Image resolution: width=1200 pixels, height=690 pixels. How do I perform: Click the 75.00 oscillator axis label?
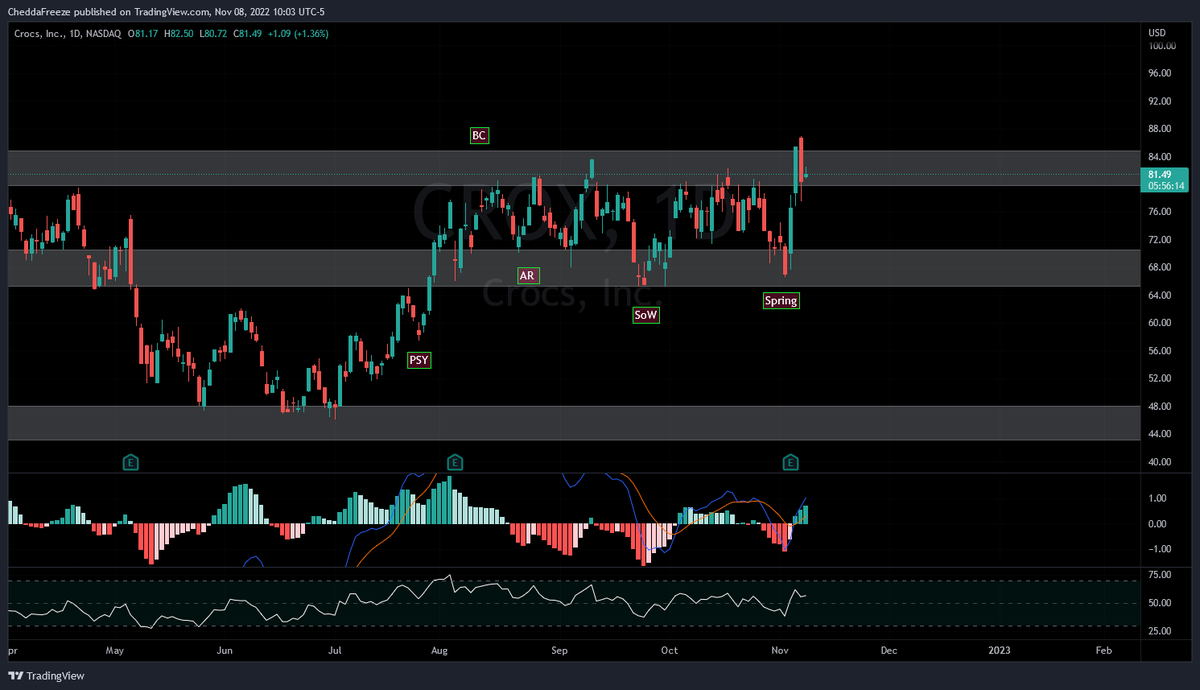pos(1160,575)
